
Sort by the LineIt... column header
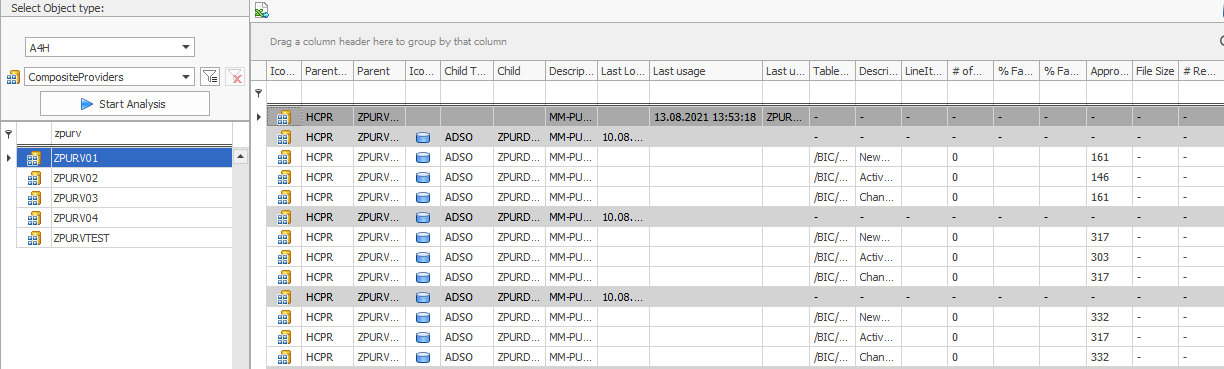coord(924,71)
